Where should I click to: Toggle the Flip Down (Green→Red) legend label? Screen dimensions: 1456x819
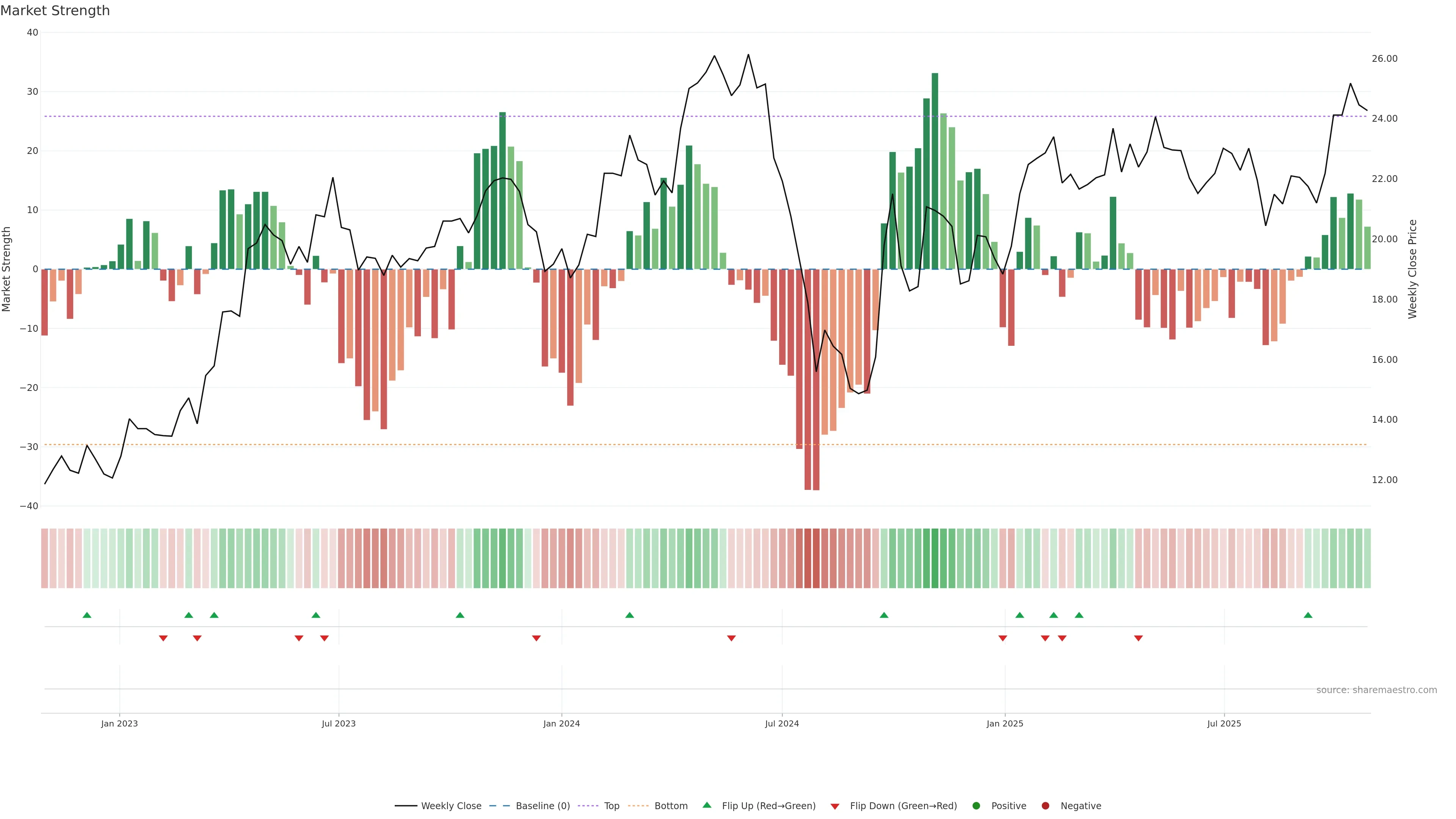coord(903,806)
